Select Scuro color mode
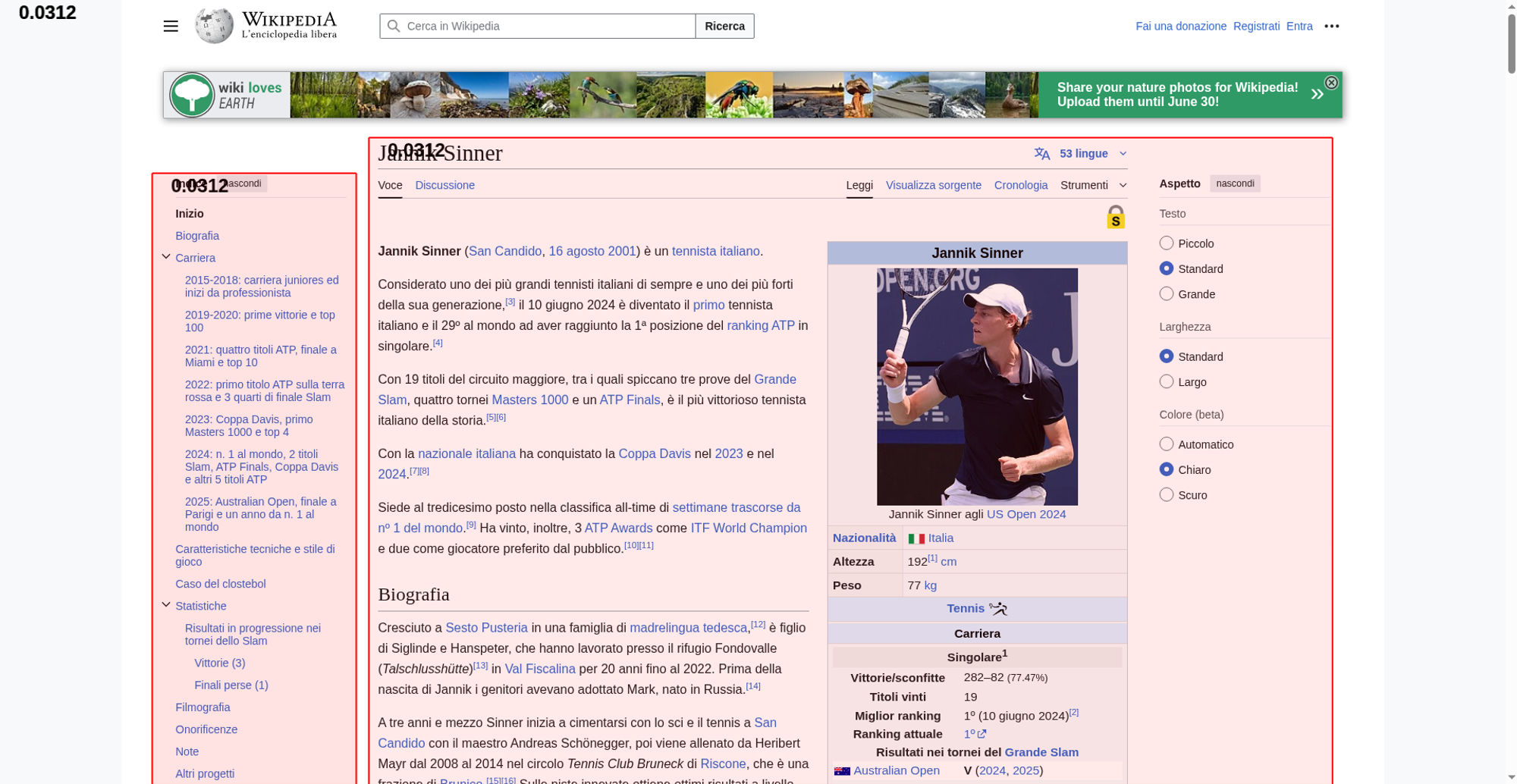The height and width of the screenshot is (784, 1517). (x=1167, y=494)
